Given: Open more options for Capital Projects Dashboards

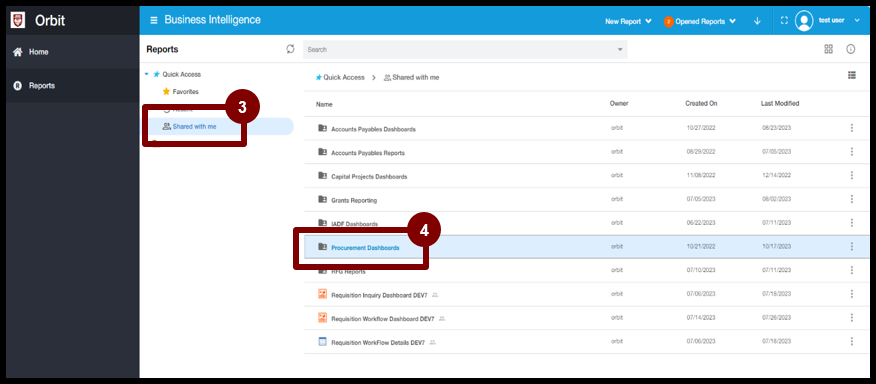Looking at the screenshot, I should (x=851, y=176).
